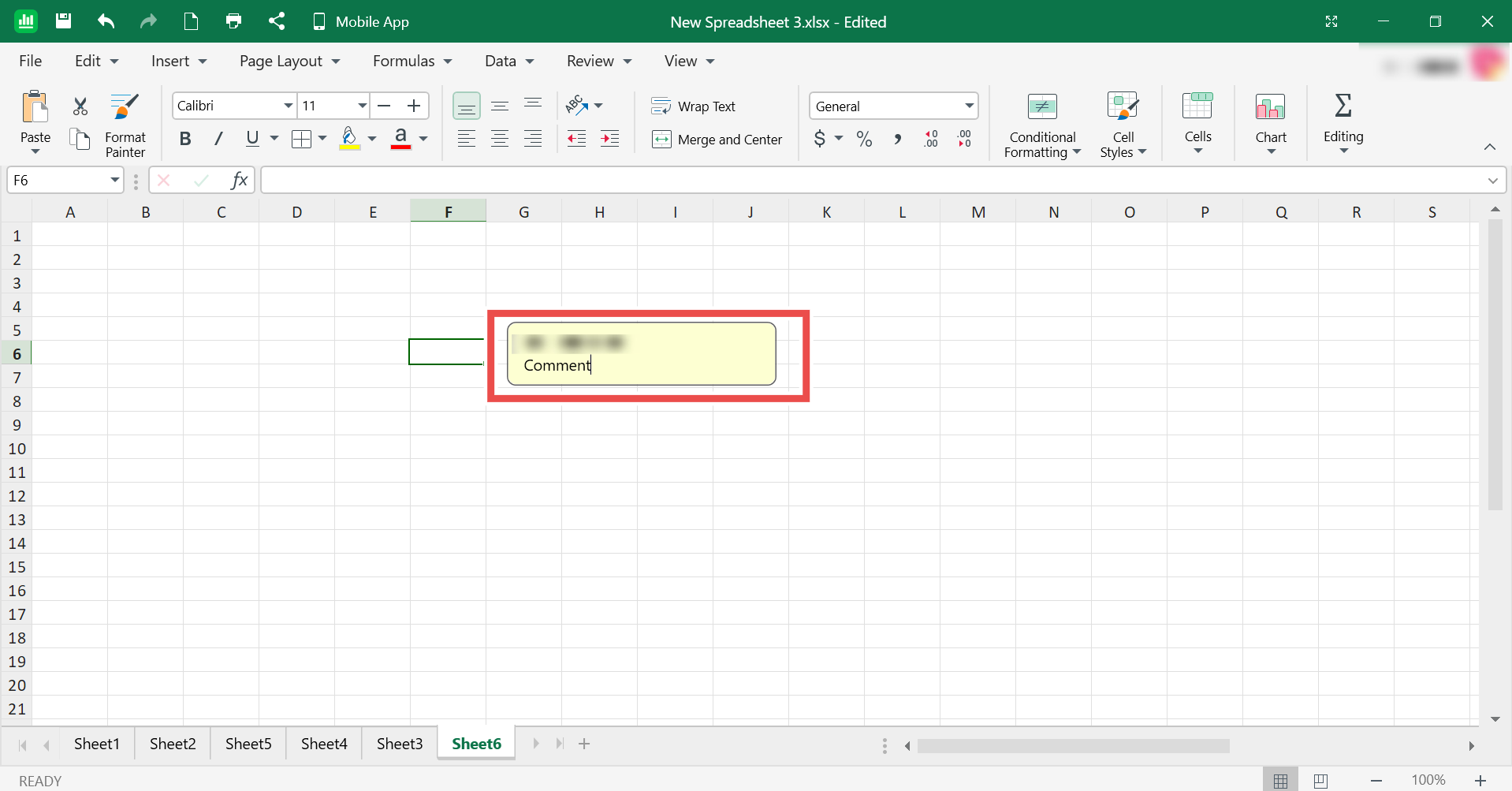Viewport: 1512px width, 791px height.
Task: Expand the borders dropdown arrow
Action: tap(322, 139)
